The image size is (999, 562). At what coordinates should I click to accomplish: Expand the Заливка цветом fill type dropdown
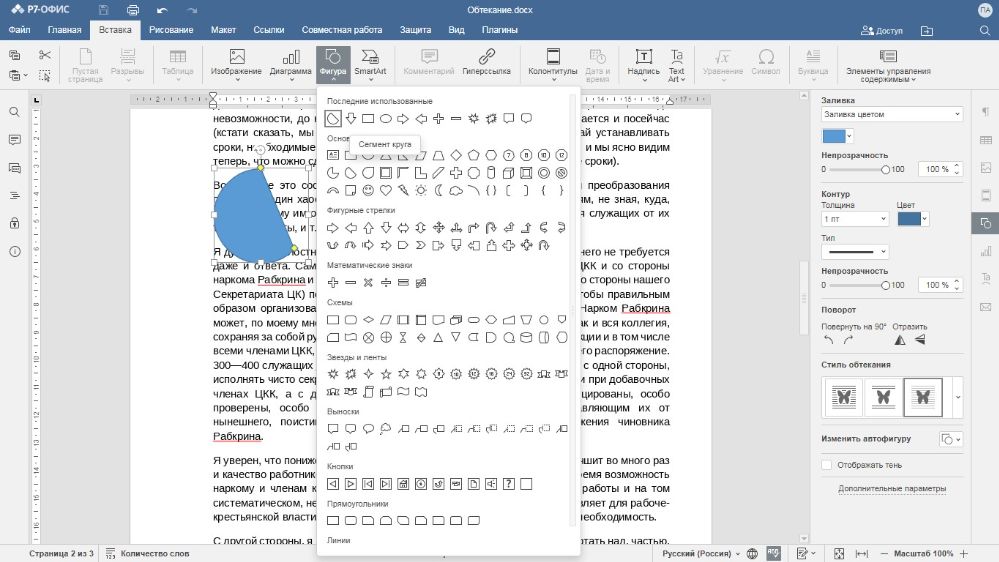pos(891,115)
